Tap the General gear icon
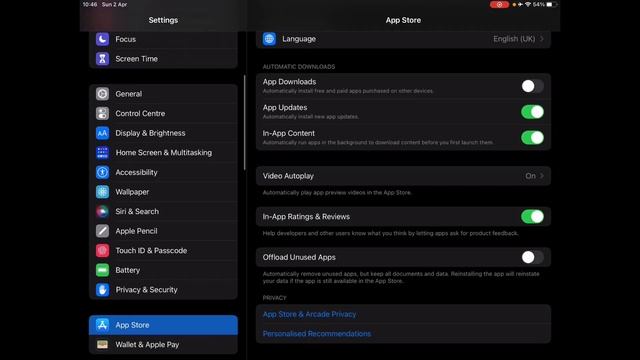Image resolution: width=640 pixels, height=360 pixels. pyautogui.click(x=102, y=94)
